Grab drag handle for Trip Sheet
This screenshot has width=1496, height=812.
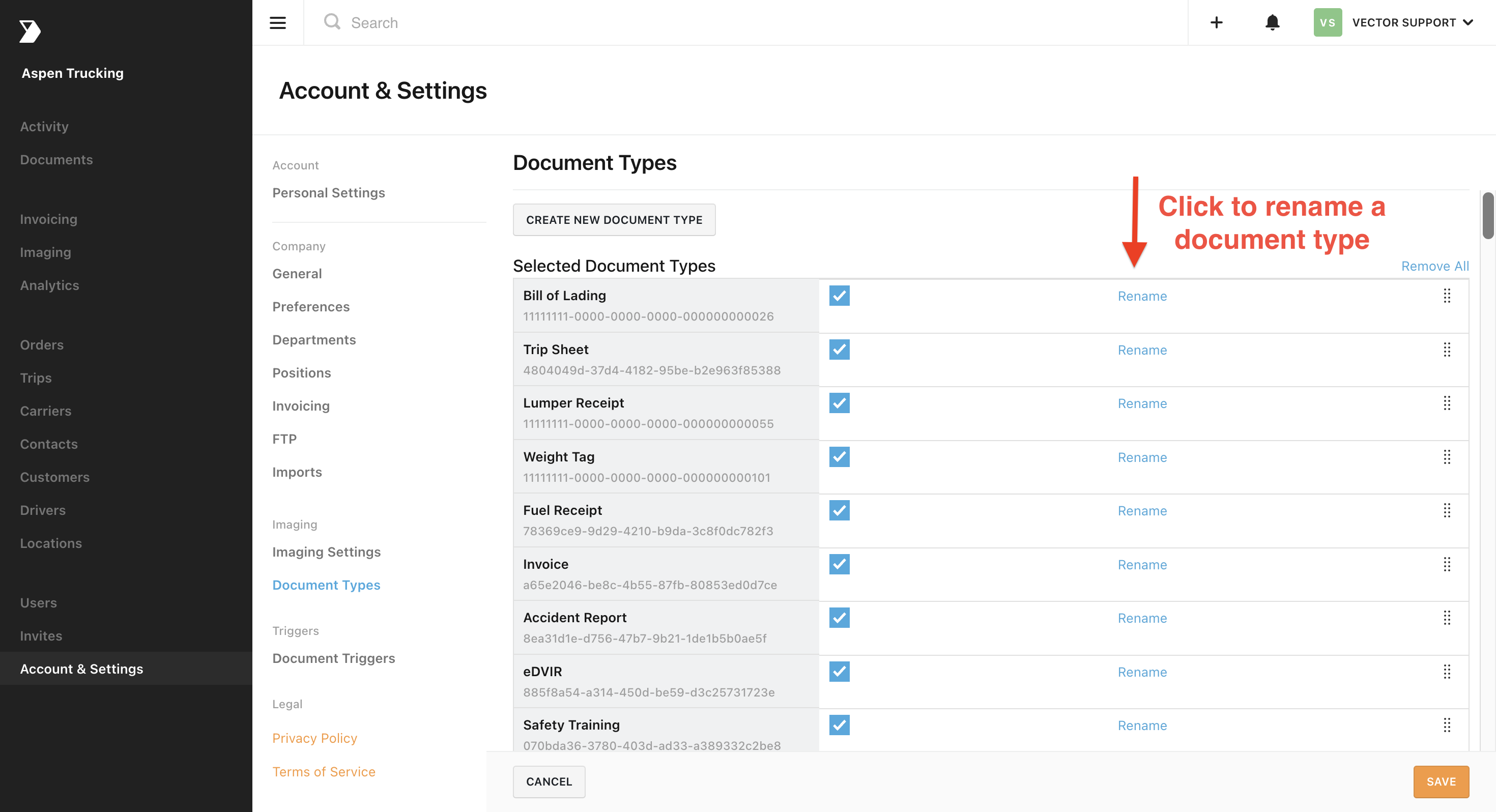pyautogui.click(x=1447, y=350)
